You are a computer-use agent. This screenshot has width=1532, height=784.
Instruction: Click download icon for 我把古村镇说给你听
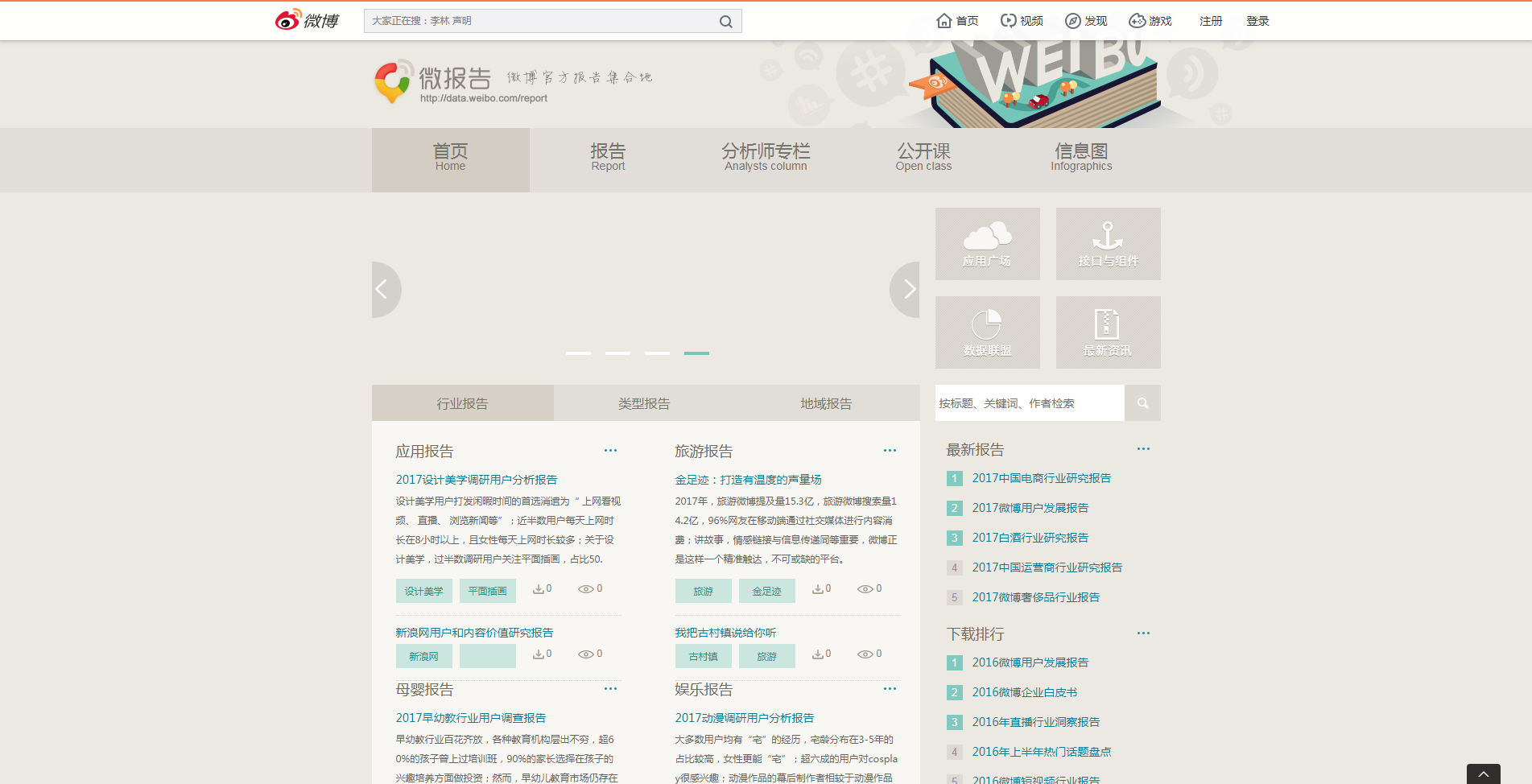click(817, 654)
